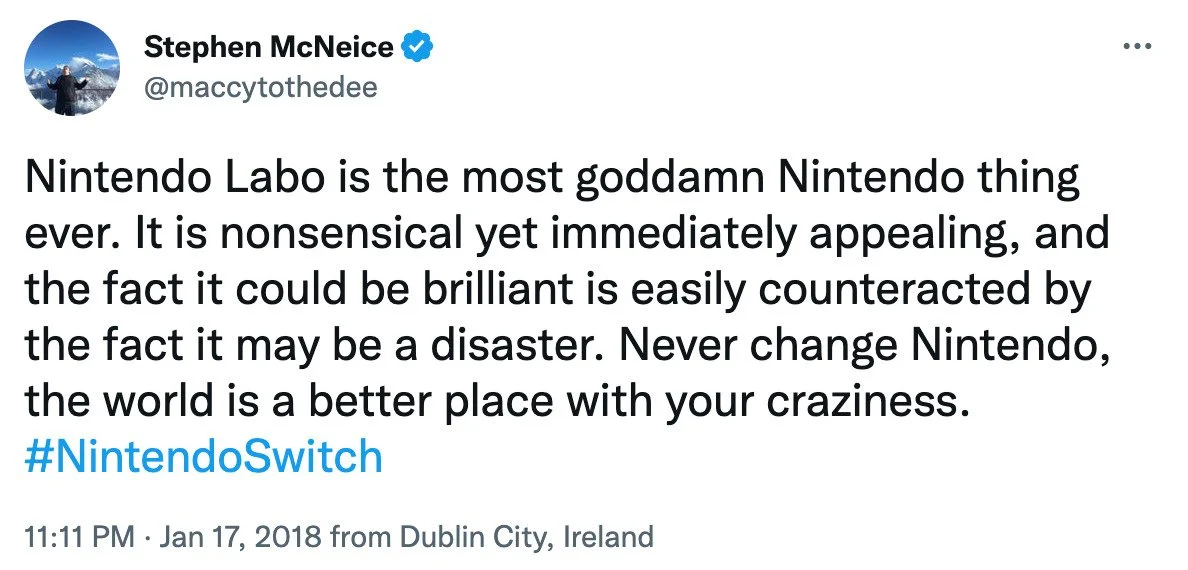Screen dimensions: 1188x570
Task: Open the 11:11 PM timestamp
Action: point(78,537)
